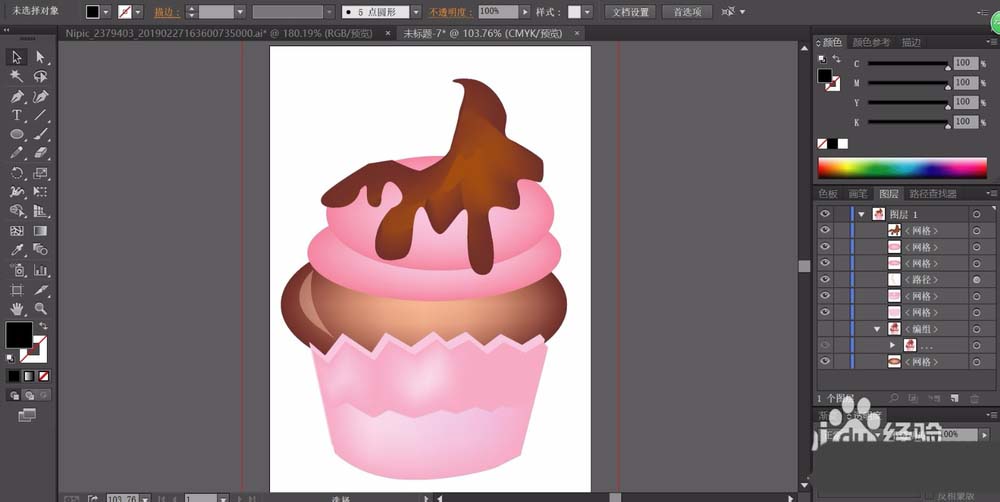Click the swap fill and stroke arrows
The image size is (1000, 502).
pyautogui.click(x=43, y=326)
